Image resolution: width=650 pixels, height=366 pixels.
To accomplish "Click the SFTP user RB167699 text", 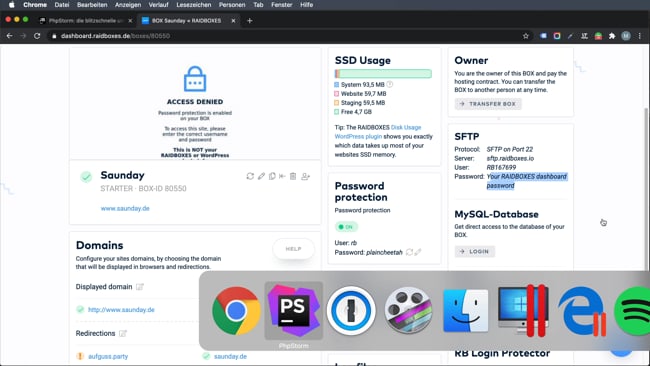I will click(501, 167).
